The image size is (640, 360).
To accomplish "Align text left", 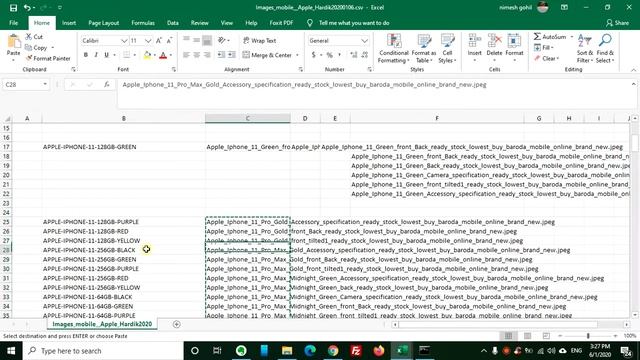I will click(186, 55).
